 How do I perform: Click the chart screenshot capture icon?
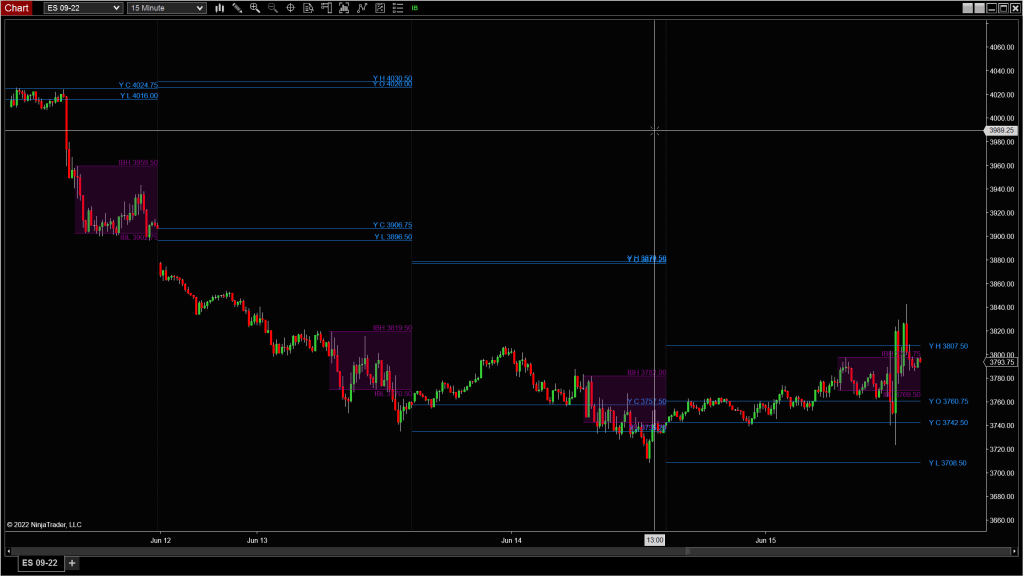point(344,8)
